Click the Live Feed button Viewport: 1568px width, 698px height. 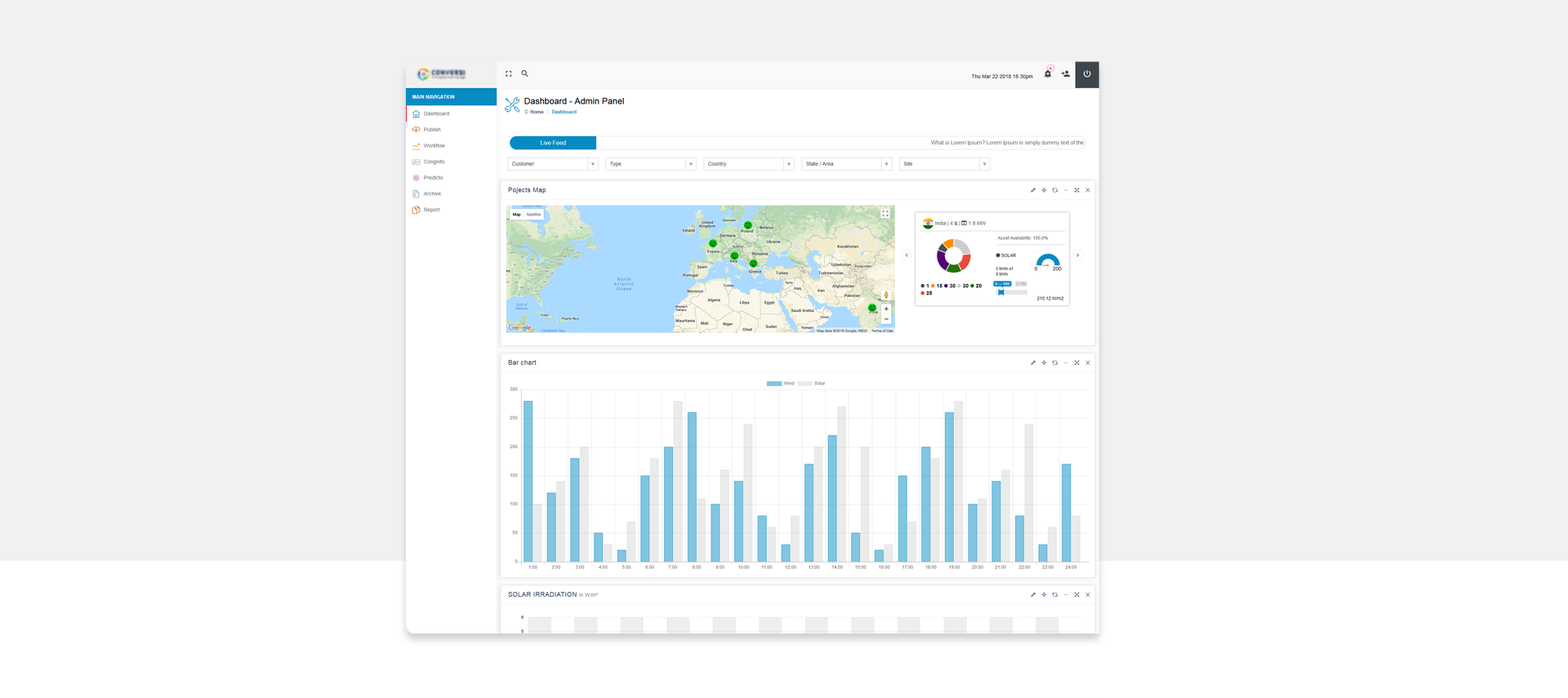pos(553,143)
